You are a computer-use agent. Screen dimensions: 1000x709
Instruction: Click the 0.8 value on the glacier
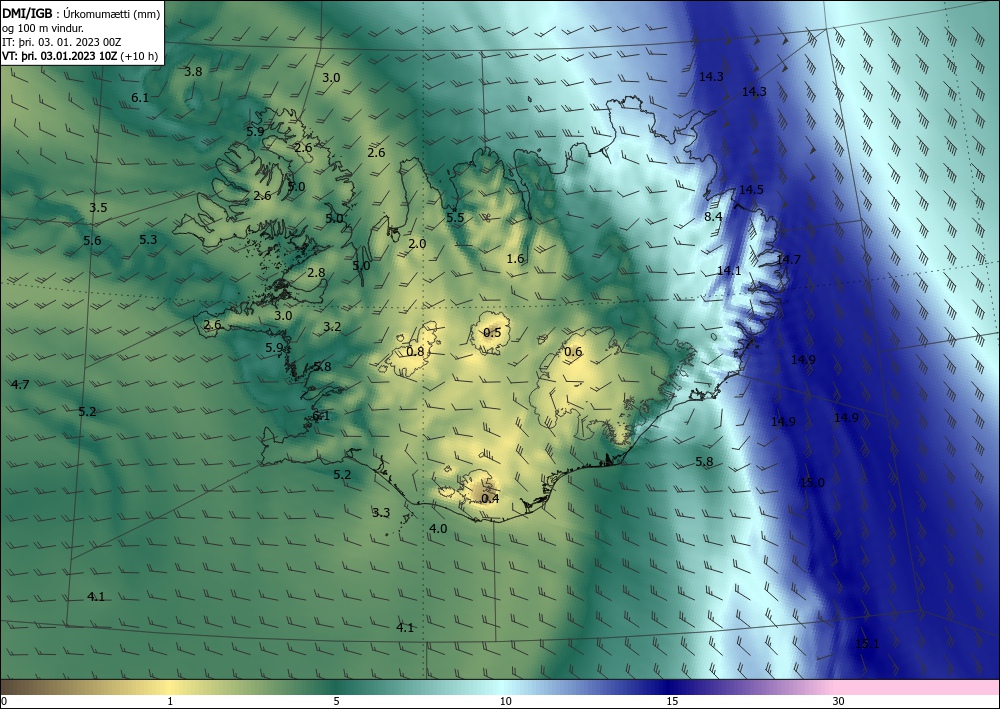[415, 351]
